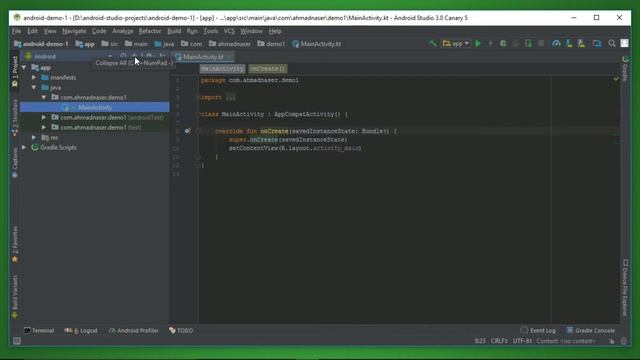This screenshot has height=360, width=640.
Task: Open the Code menu
Action: [99, 31]
